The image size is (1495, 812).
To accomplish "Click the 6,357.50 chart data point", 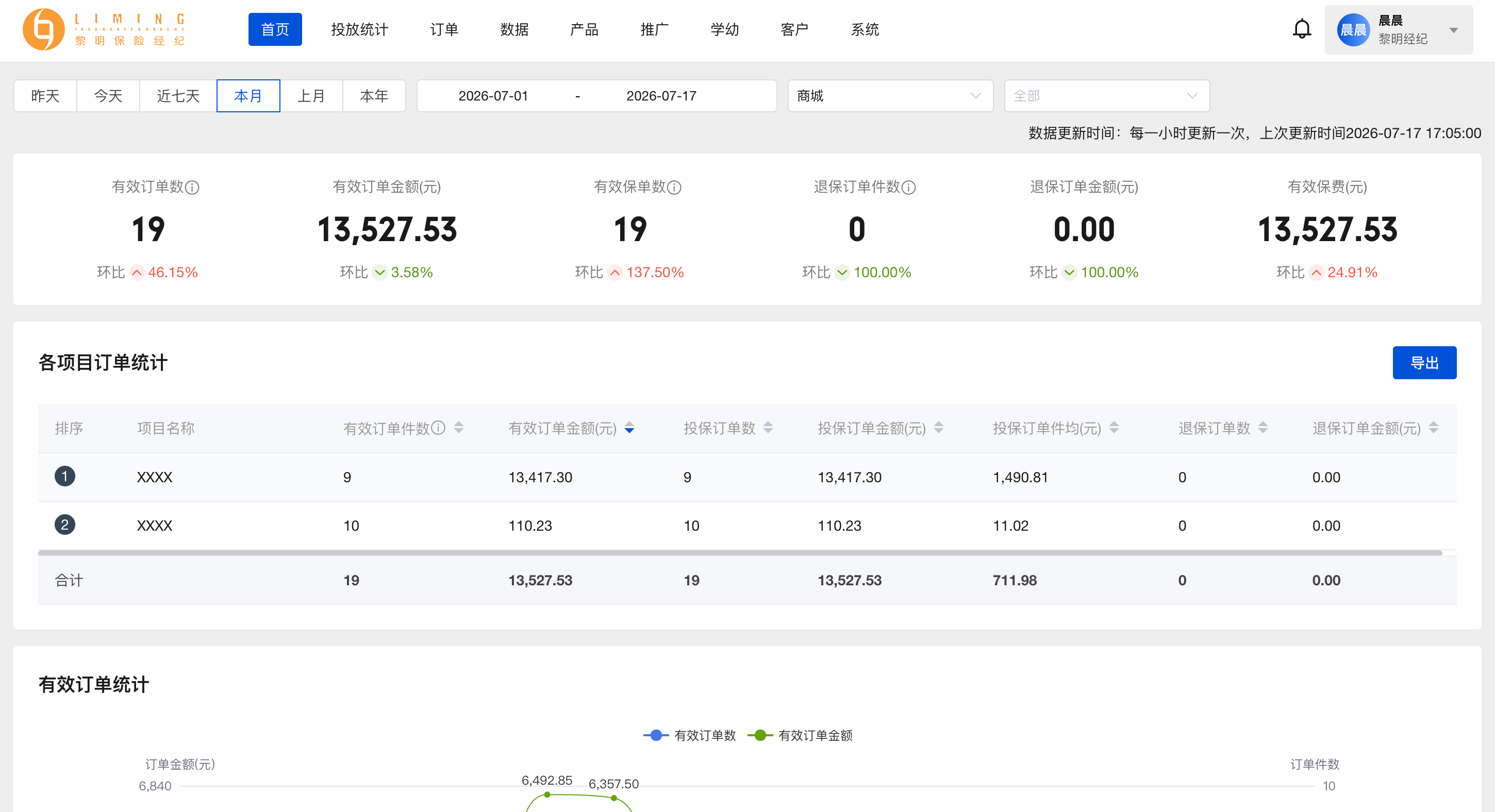I will point(614,798).
